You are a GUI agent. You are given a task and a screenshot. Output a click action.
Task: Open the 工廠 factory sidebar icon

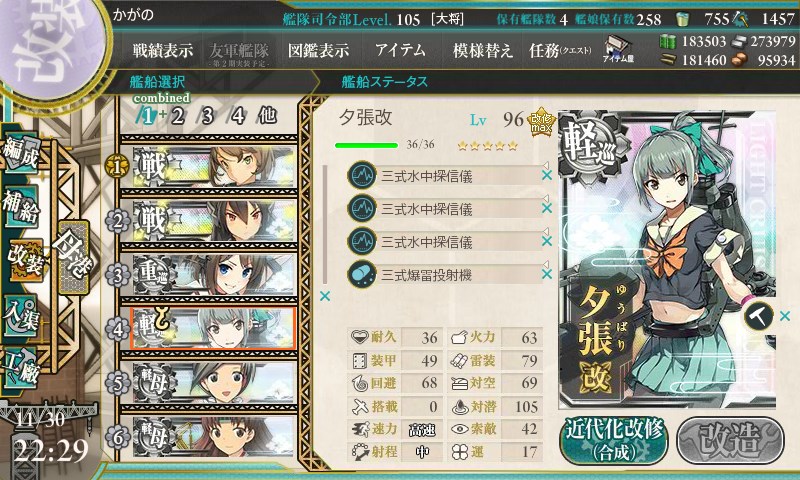pos(21,368)
